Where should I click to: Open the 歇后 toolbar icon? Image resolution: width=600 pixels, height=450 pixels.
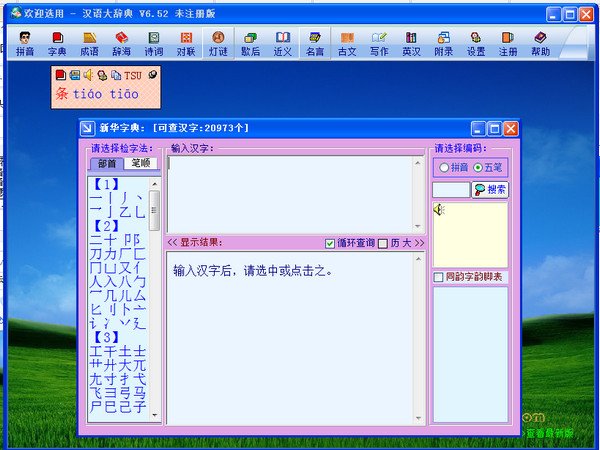(250, 44)
